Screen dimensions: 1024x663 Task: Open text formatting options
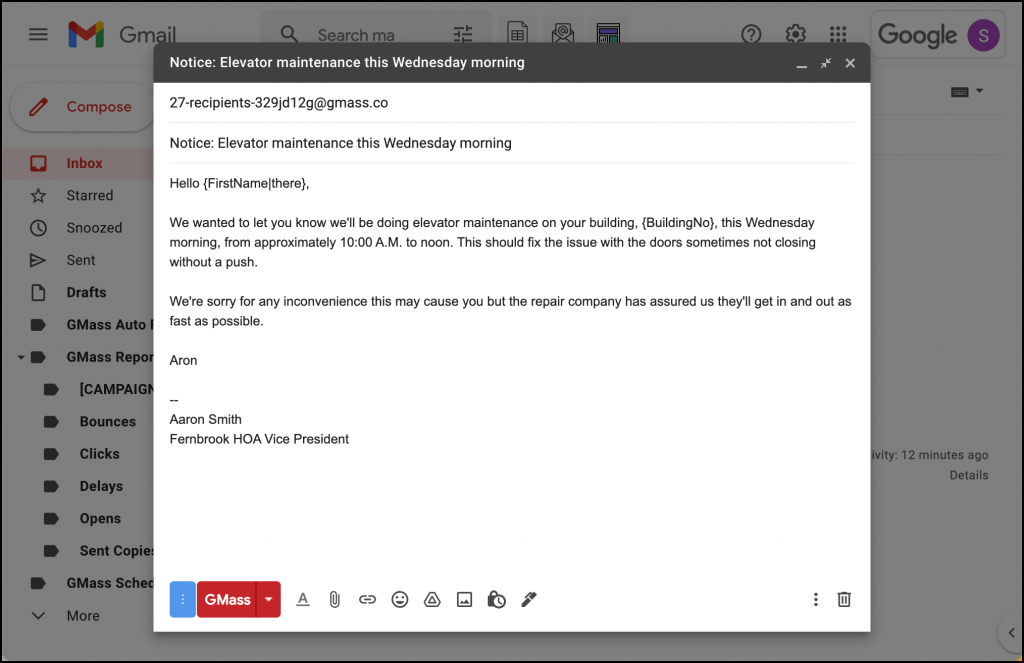[x=303, y=599]
